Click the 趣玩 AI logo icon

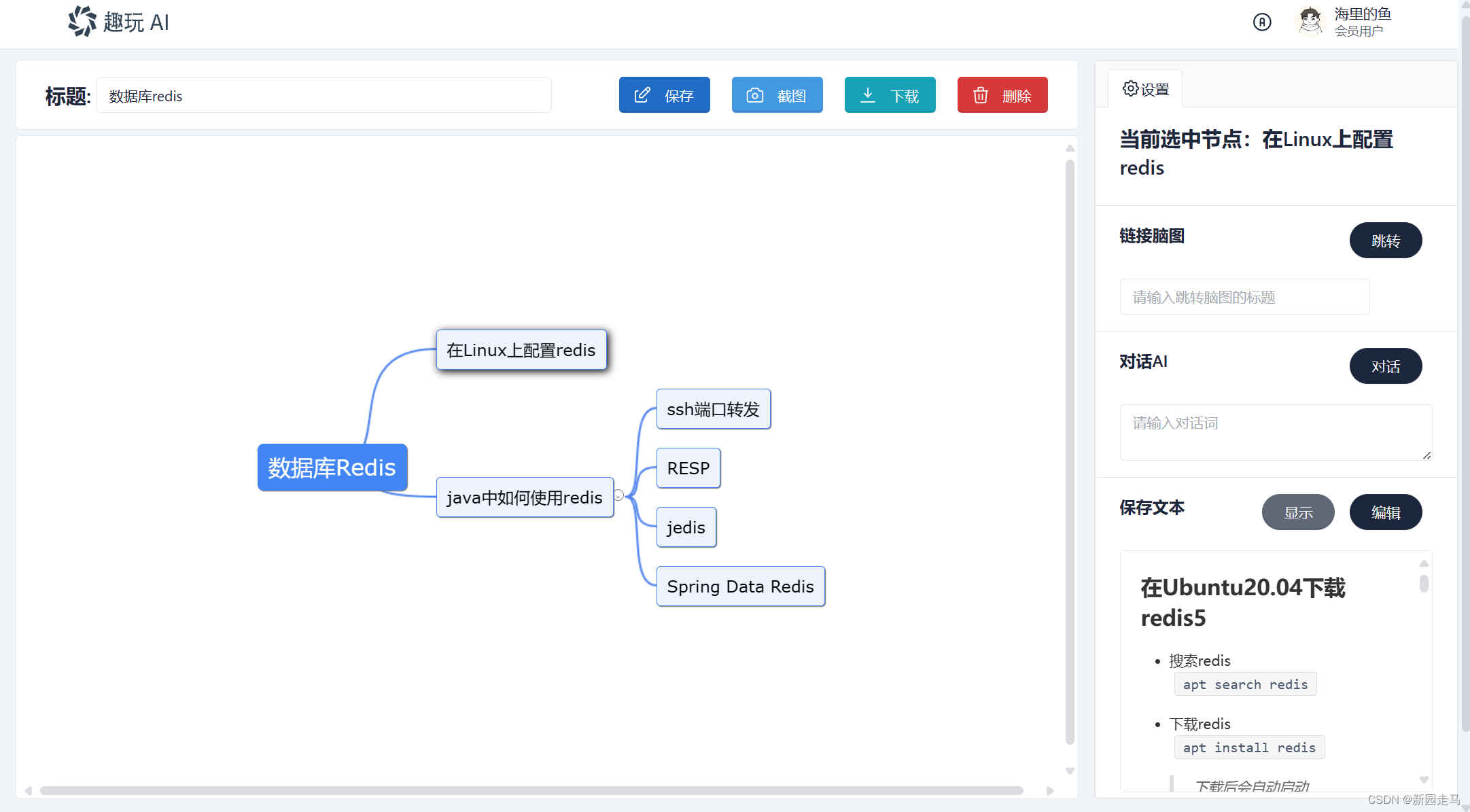pos(82,21)
